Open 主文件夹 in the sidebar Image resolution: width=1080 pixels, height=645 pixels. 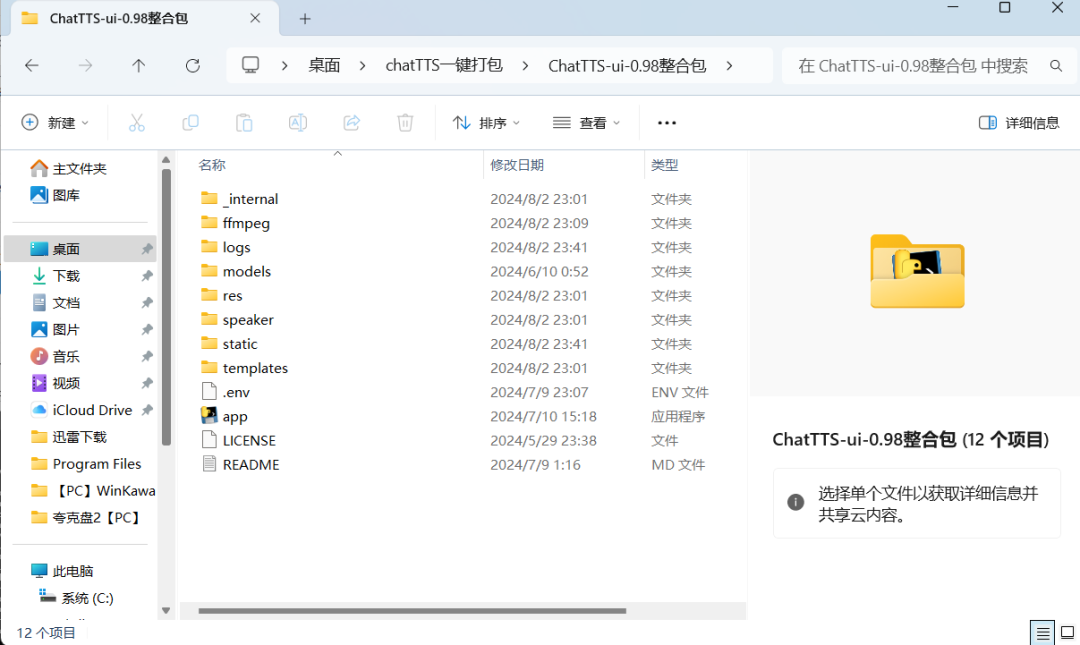pyautogui.click(x=69, y=168)
